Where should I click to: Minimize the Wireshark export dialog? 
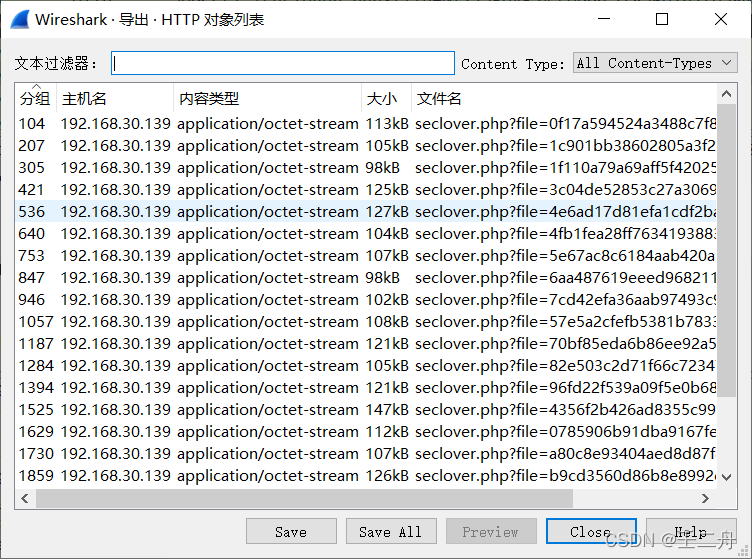click(x=604, y=19)
